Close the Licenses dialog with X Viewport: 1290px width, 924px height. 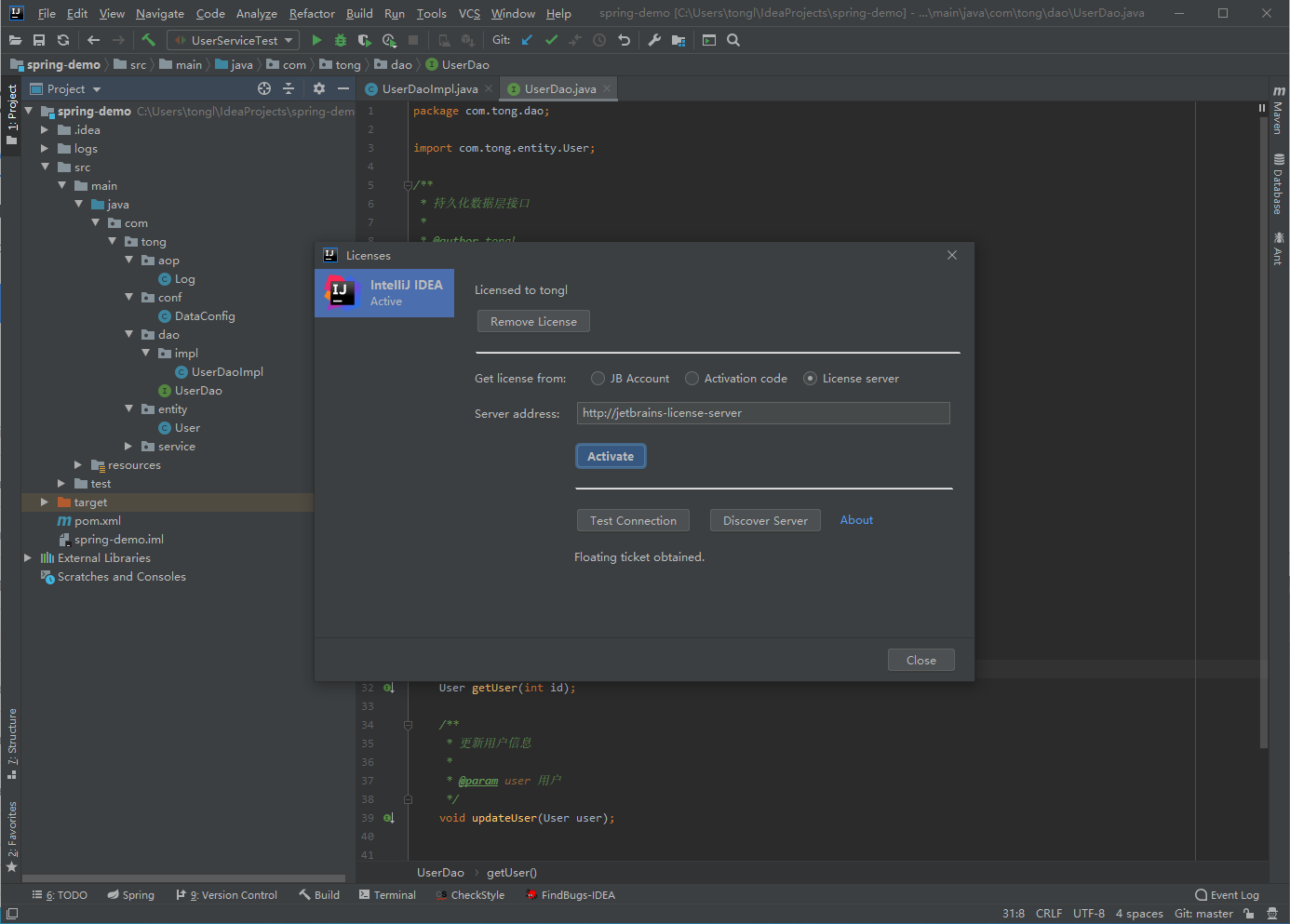click(x=952, y=255)
